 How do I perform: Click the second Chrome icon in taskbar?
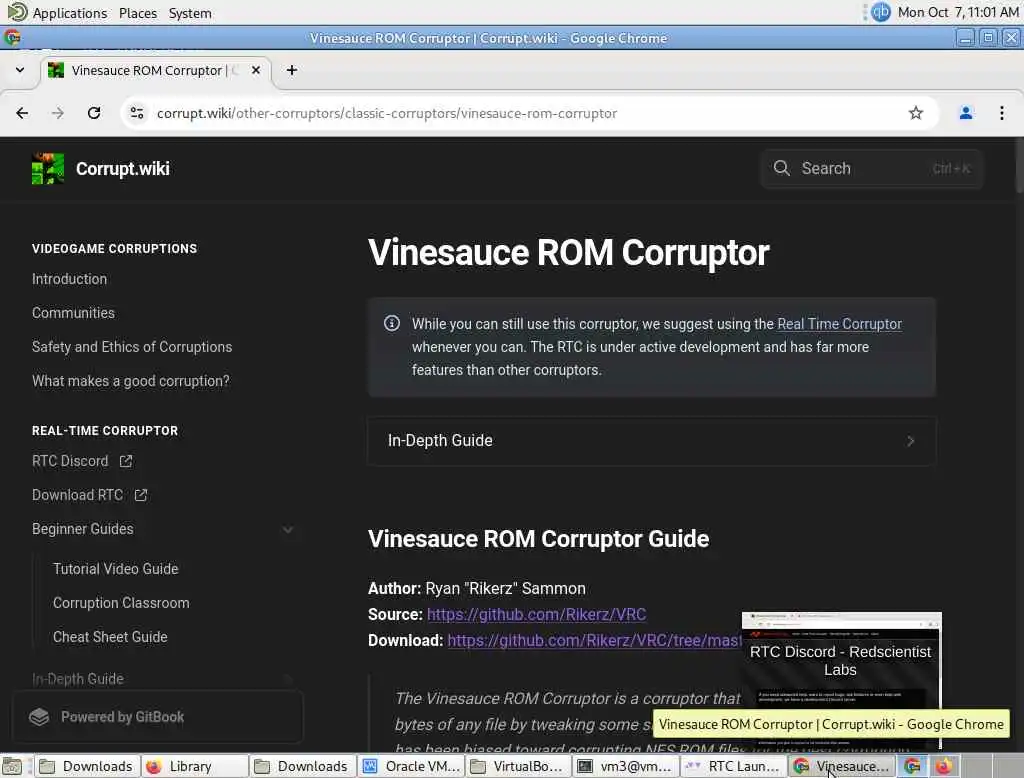(912, 766)
